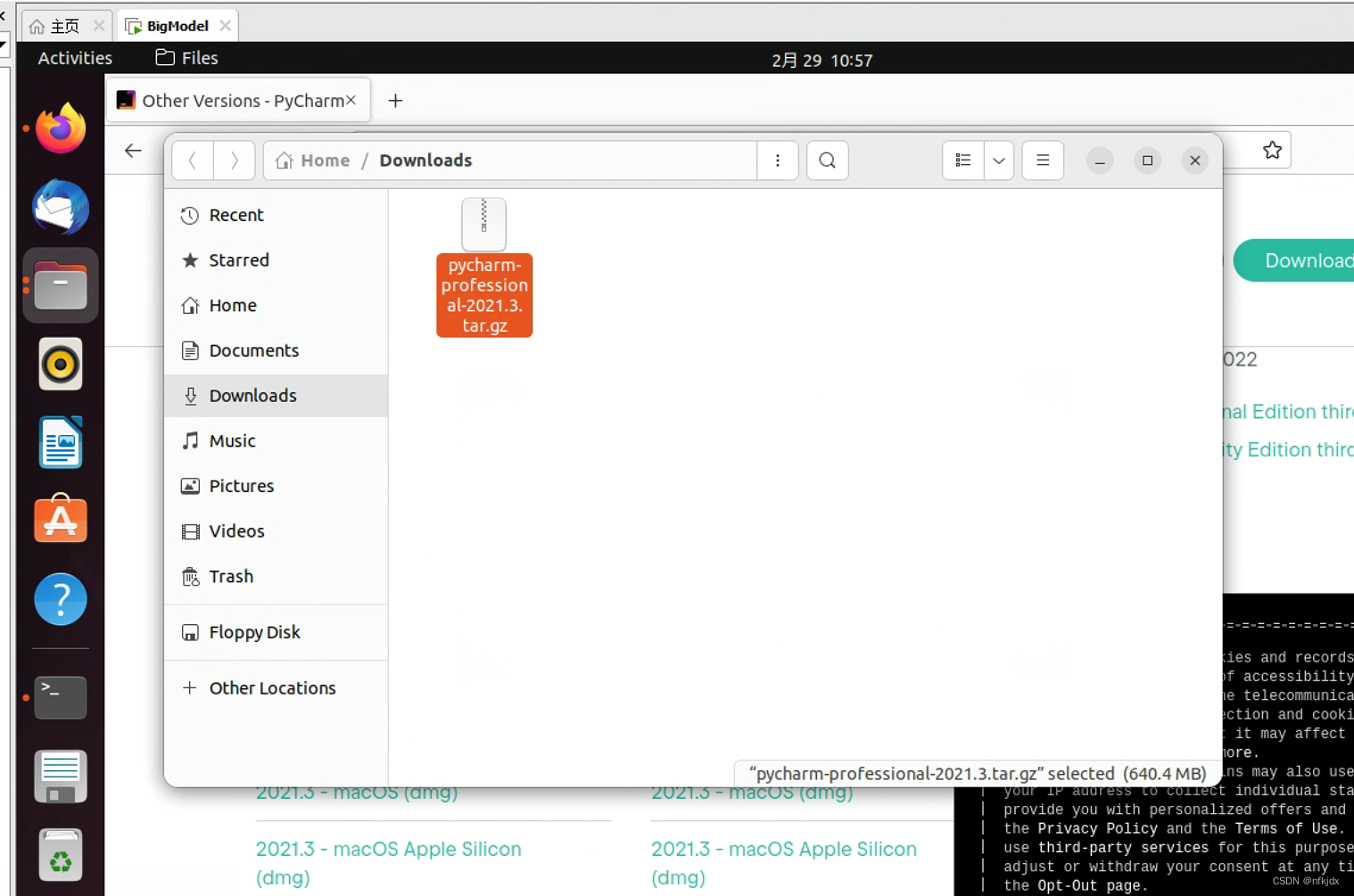The image size is (1354, 896).
Task: Open the Help icon in the dock
Action: (61, 599)
